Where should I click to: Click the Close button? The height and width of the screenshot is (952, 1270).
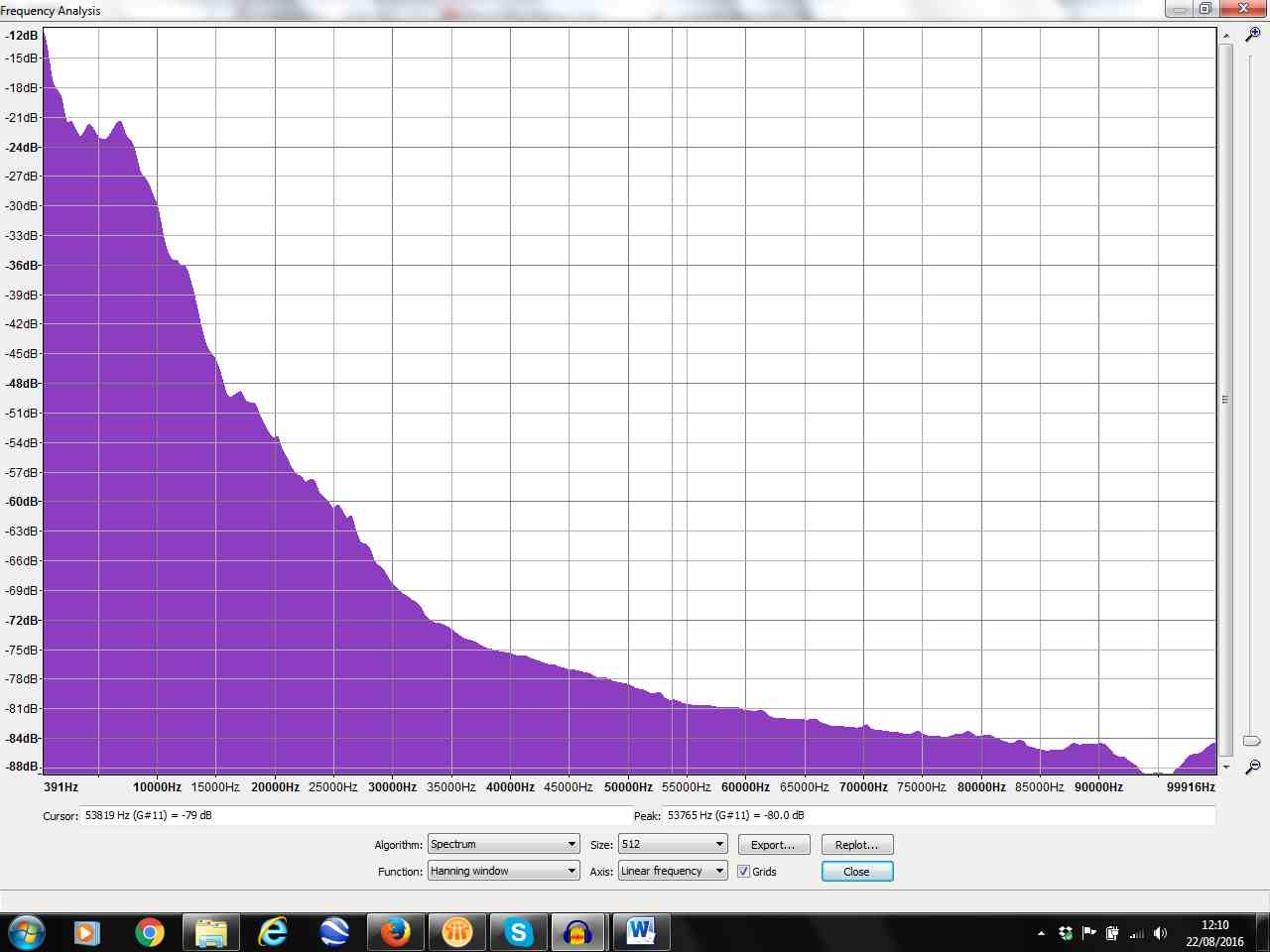coord(857,872)
